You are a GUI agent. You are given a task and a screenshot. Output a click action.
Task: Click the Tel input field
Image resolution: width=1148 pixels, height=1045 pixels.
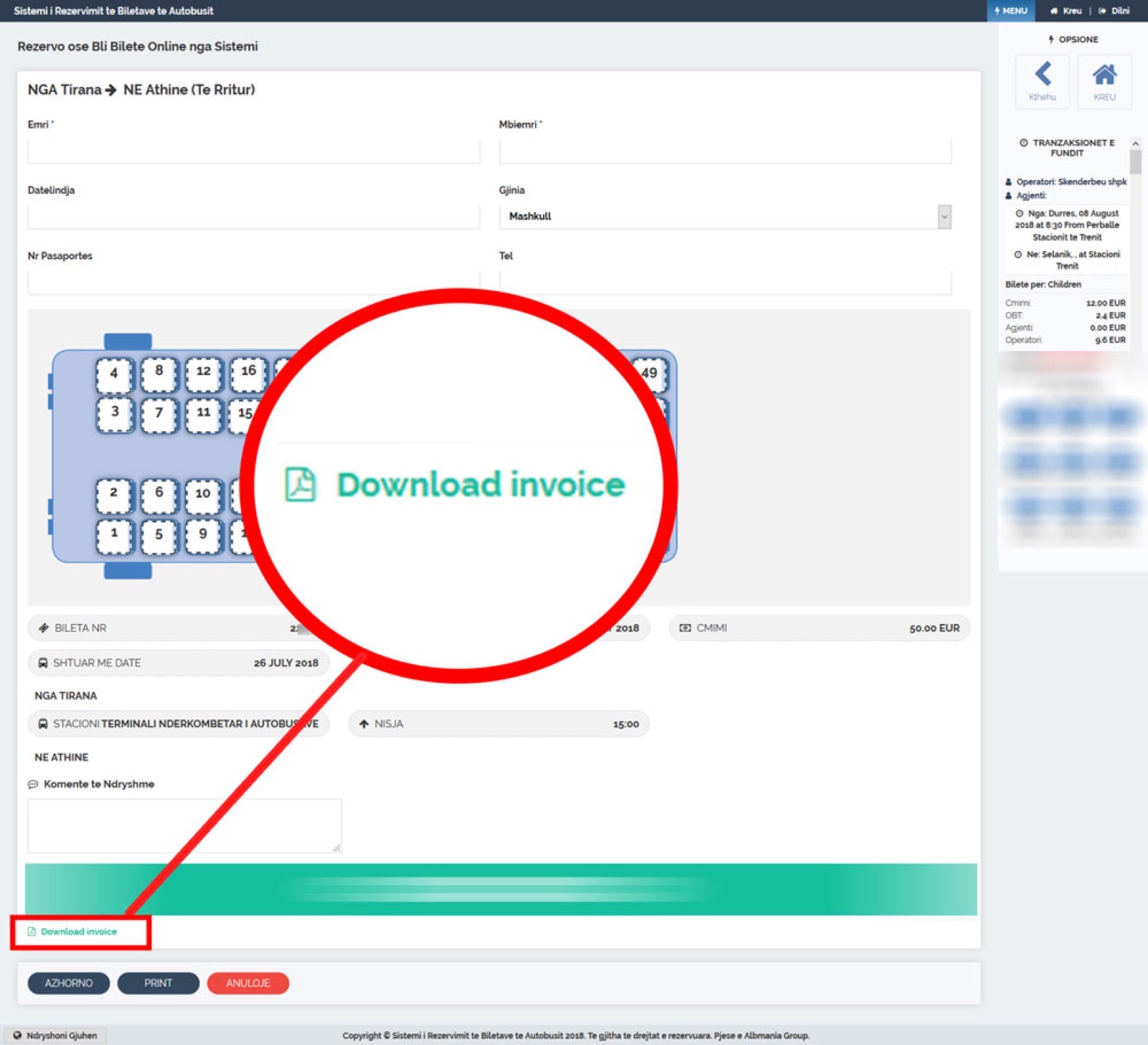(725, 283)
